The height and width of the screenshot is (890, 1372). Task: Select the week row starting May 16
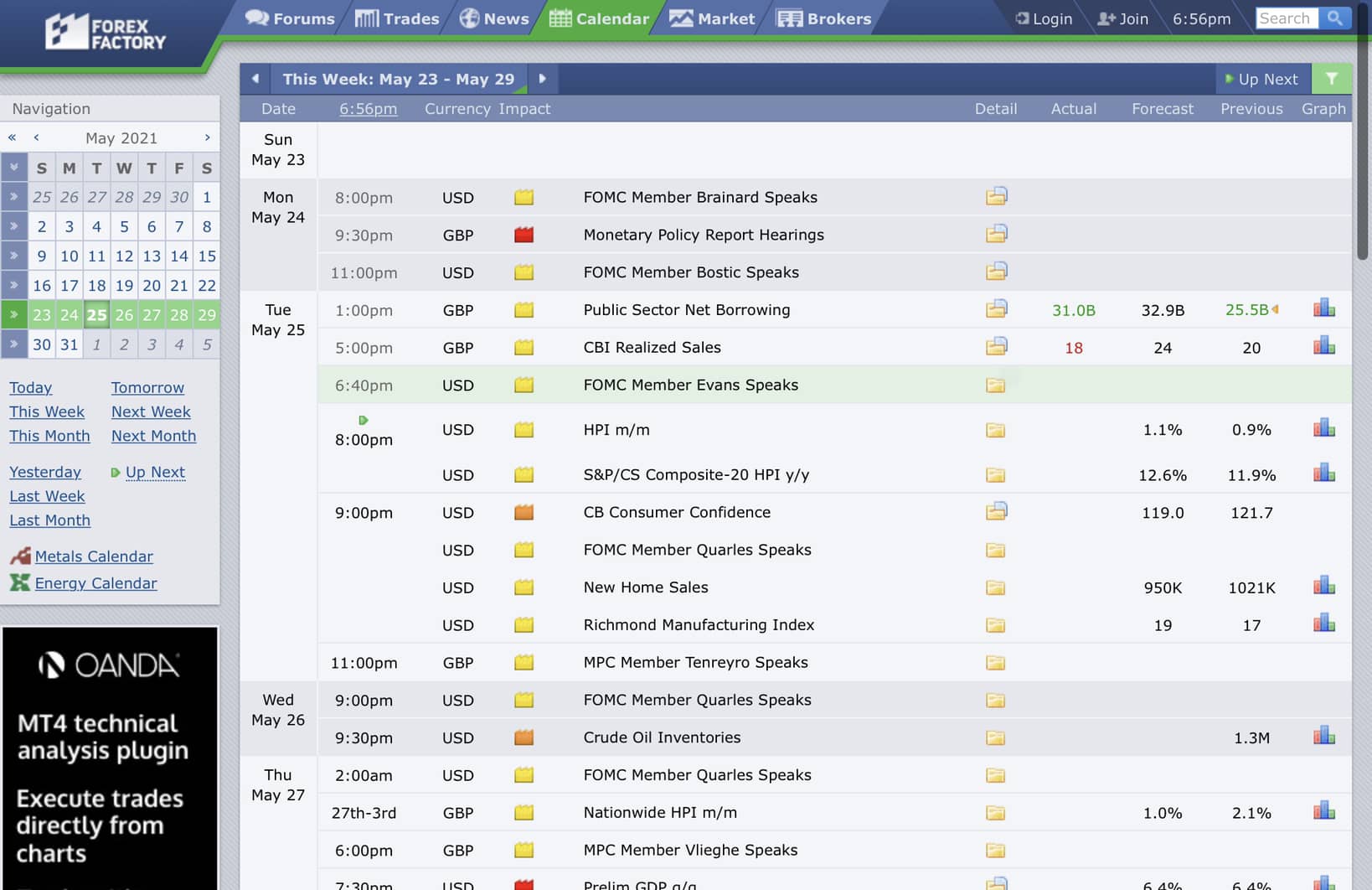[x=14, y=285]
